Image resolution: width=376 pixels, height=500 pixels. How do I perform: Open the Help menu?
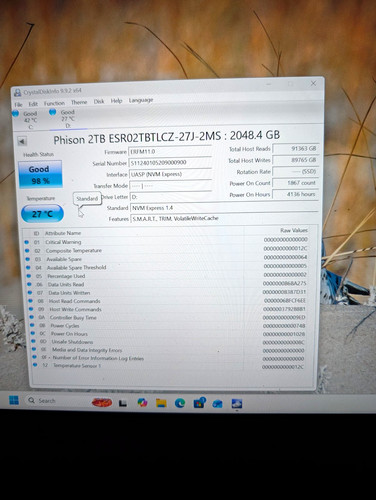coord(116,101)
